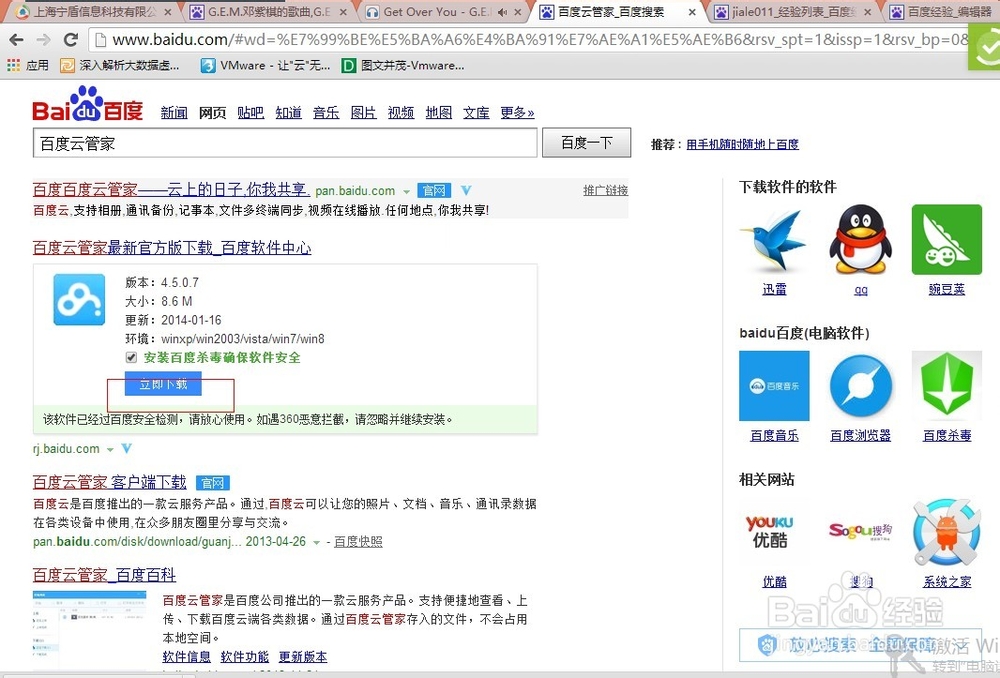This screenshot has height=678, width=1000.
Task: Select the 贴吧 category
Action: coord(251,113)
